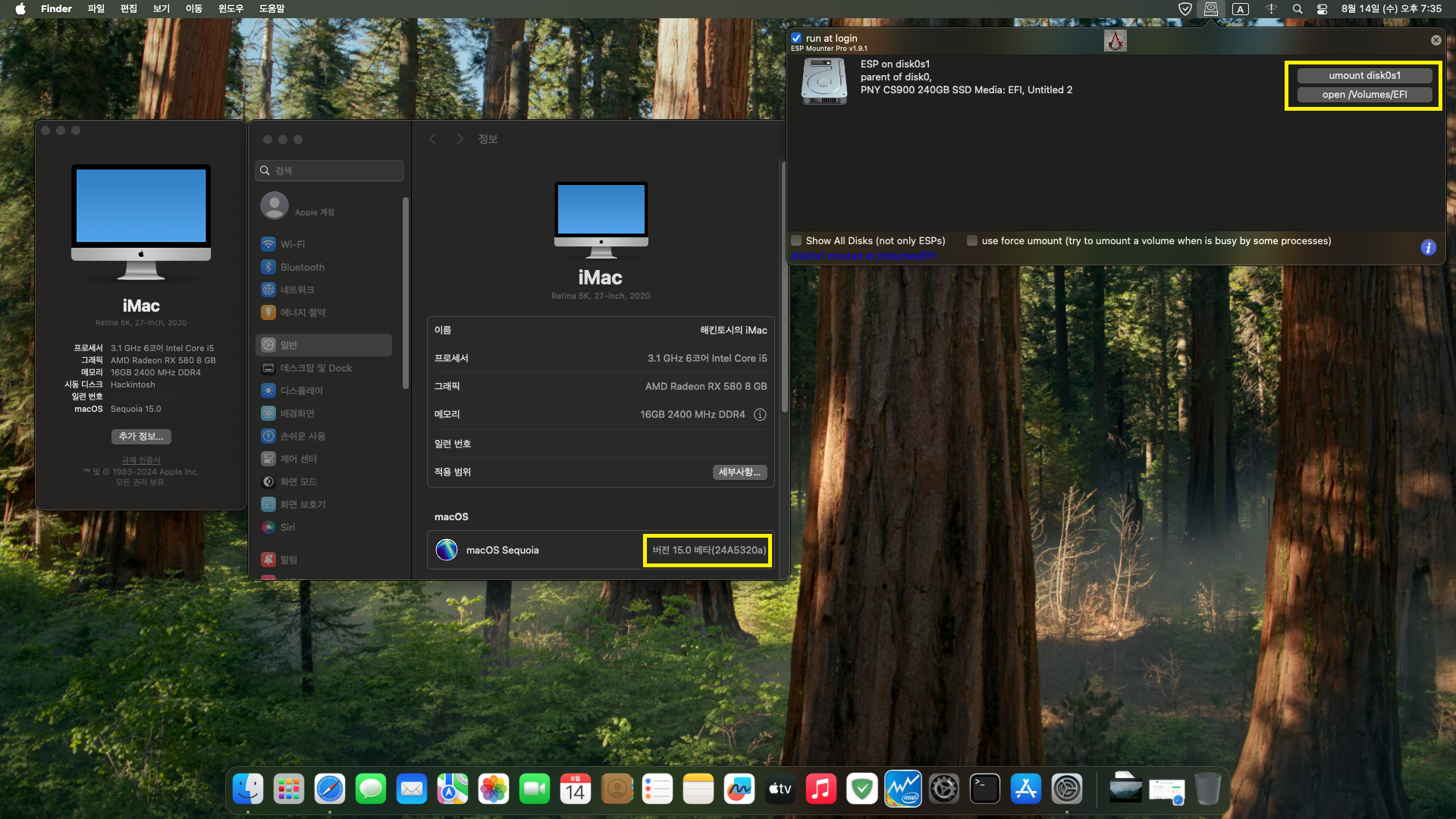
Task: Click the Settings sidebar scrollbar
Action: (406, 292)
